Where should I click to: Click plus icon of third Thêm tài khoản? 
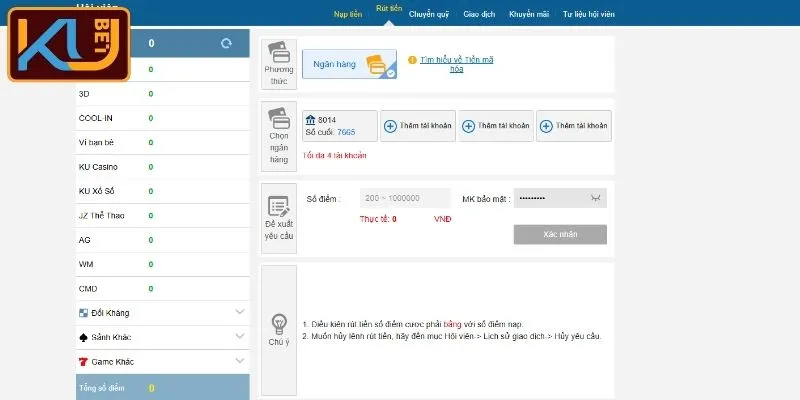(x=546, y=126)
